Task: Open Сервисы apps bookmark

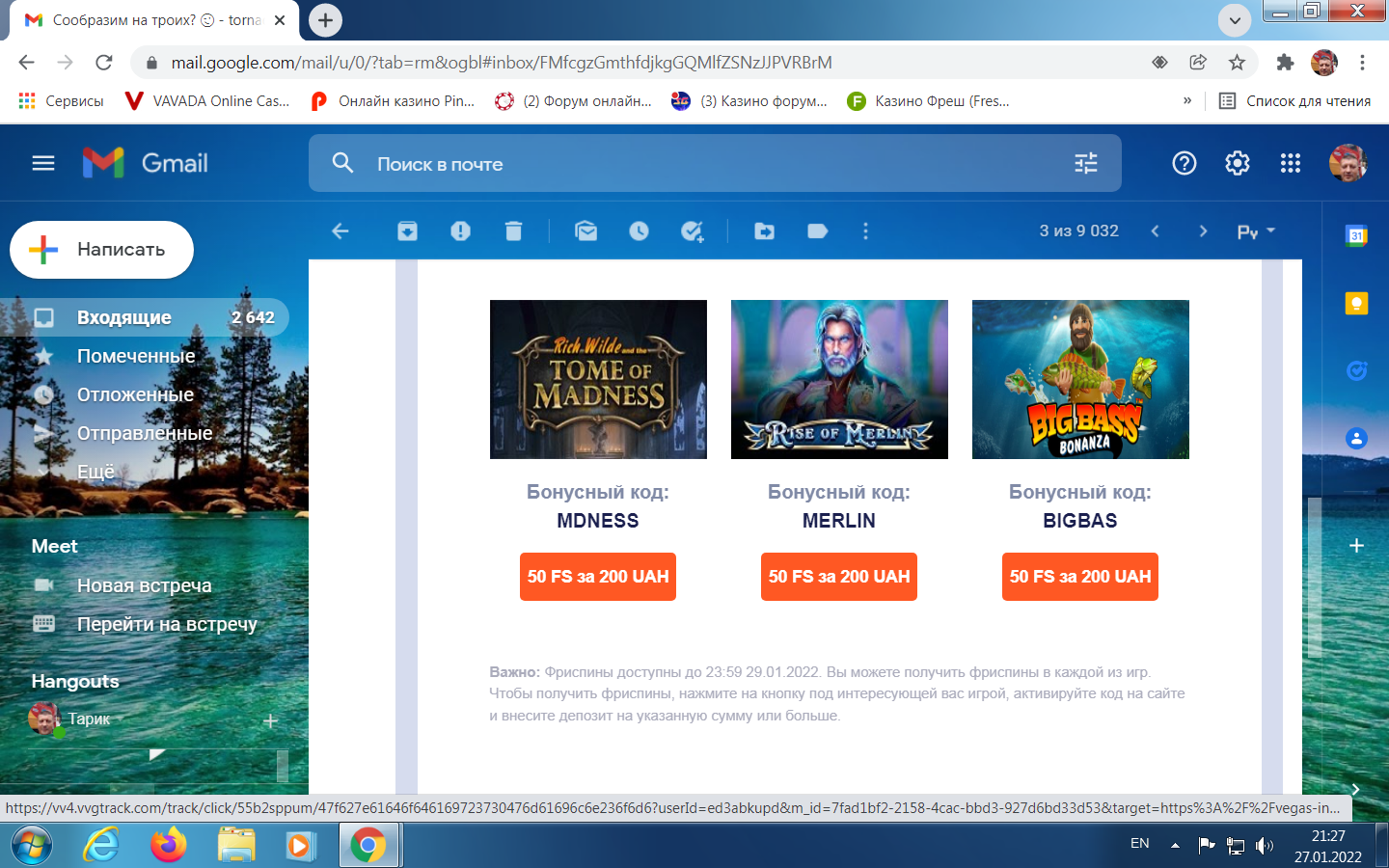Action: (x=61, y=100)
